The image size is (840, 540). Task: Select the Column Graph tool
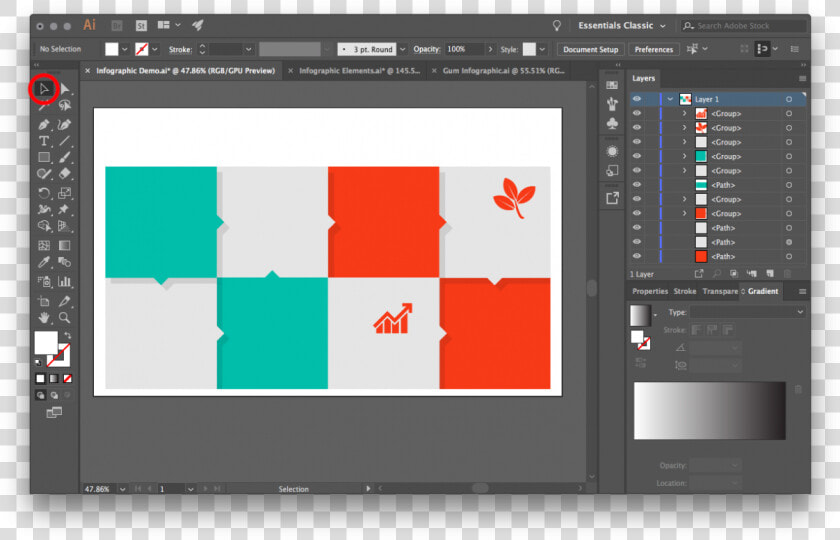64,281
